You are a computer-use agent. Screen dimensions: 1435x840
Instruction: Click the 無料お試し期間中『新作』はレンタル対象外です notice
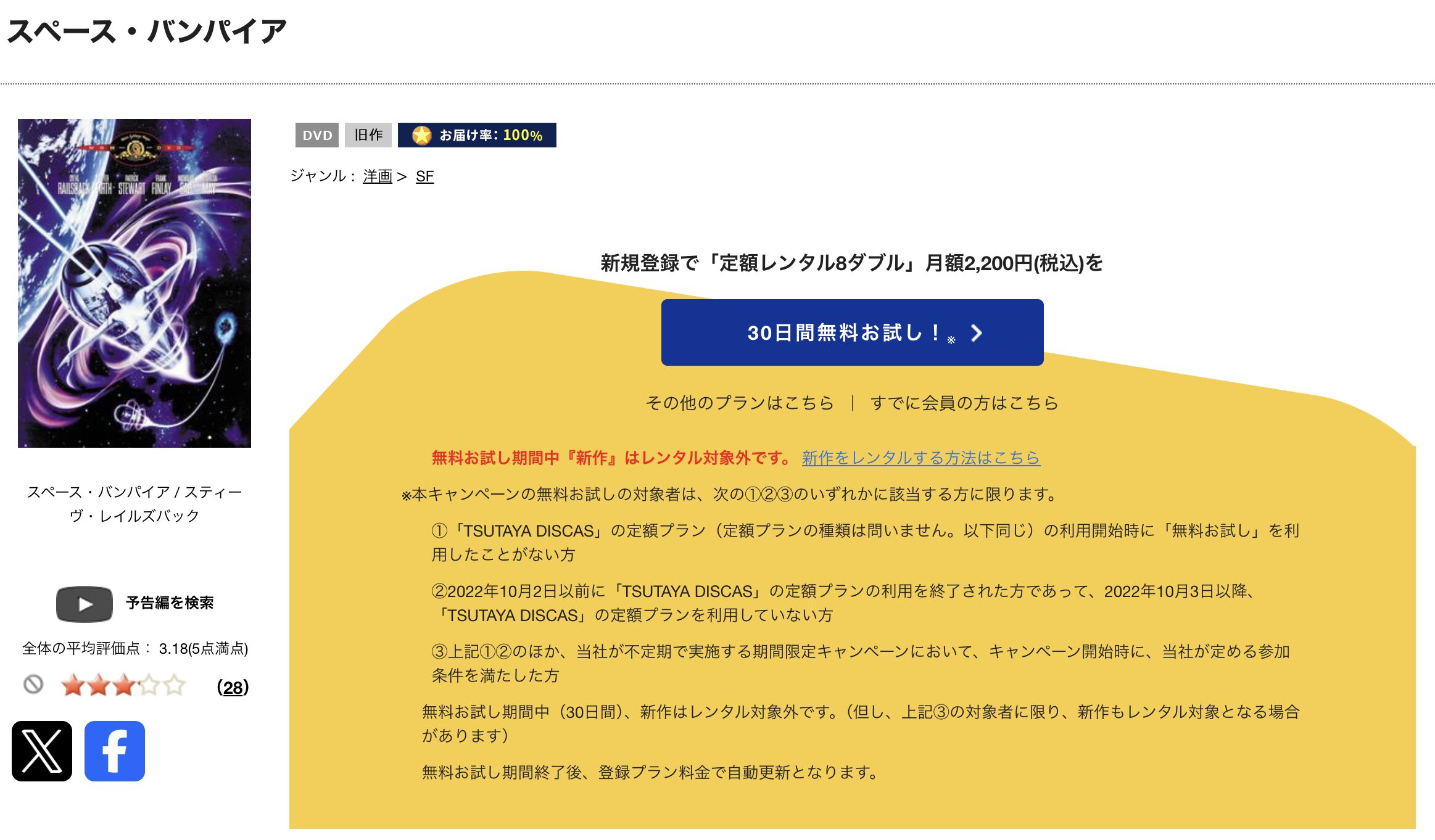click(611, 458)
